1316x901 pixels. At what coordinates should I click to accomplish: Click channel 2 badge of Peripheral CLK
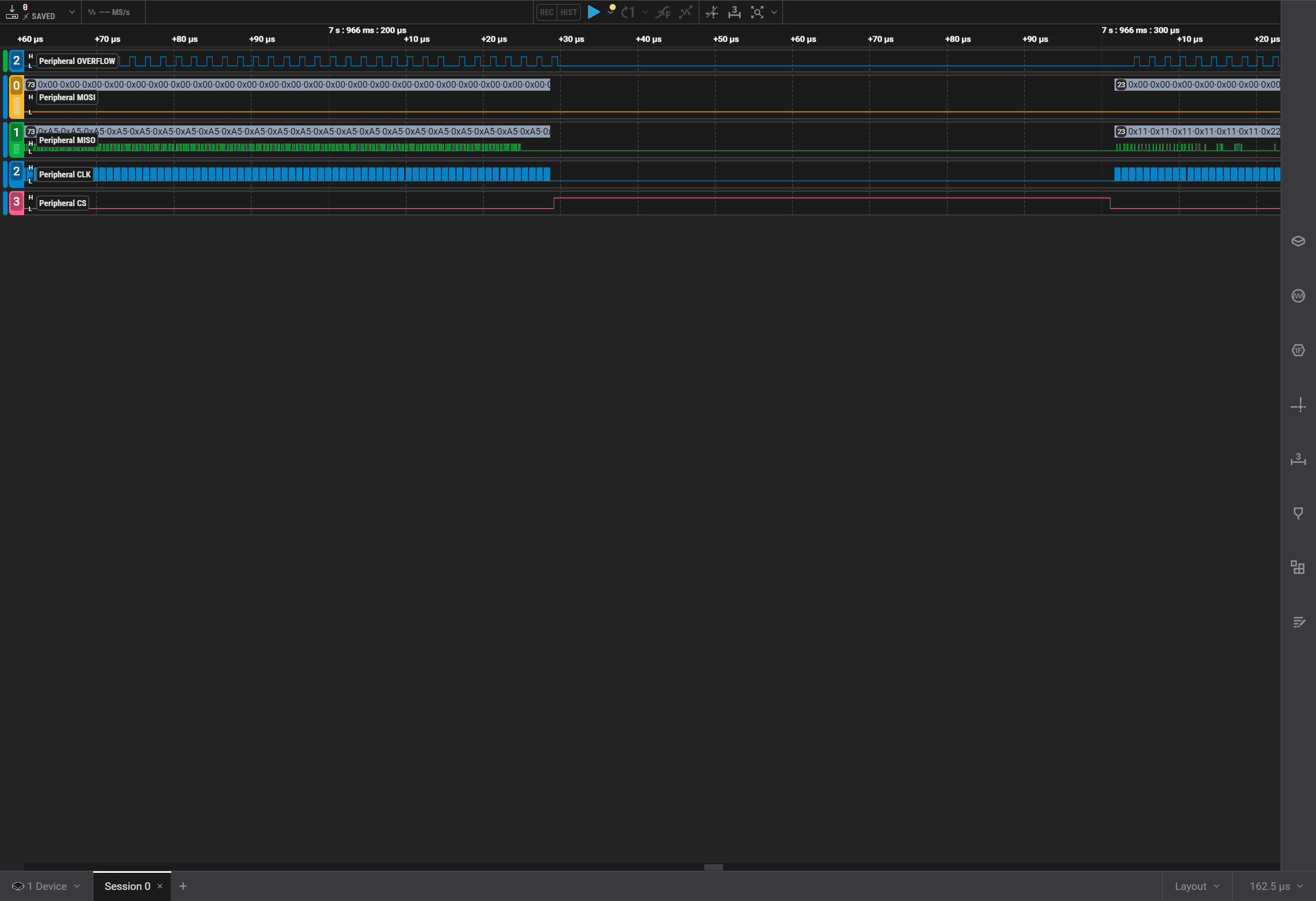17,172
